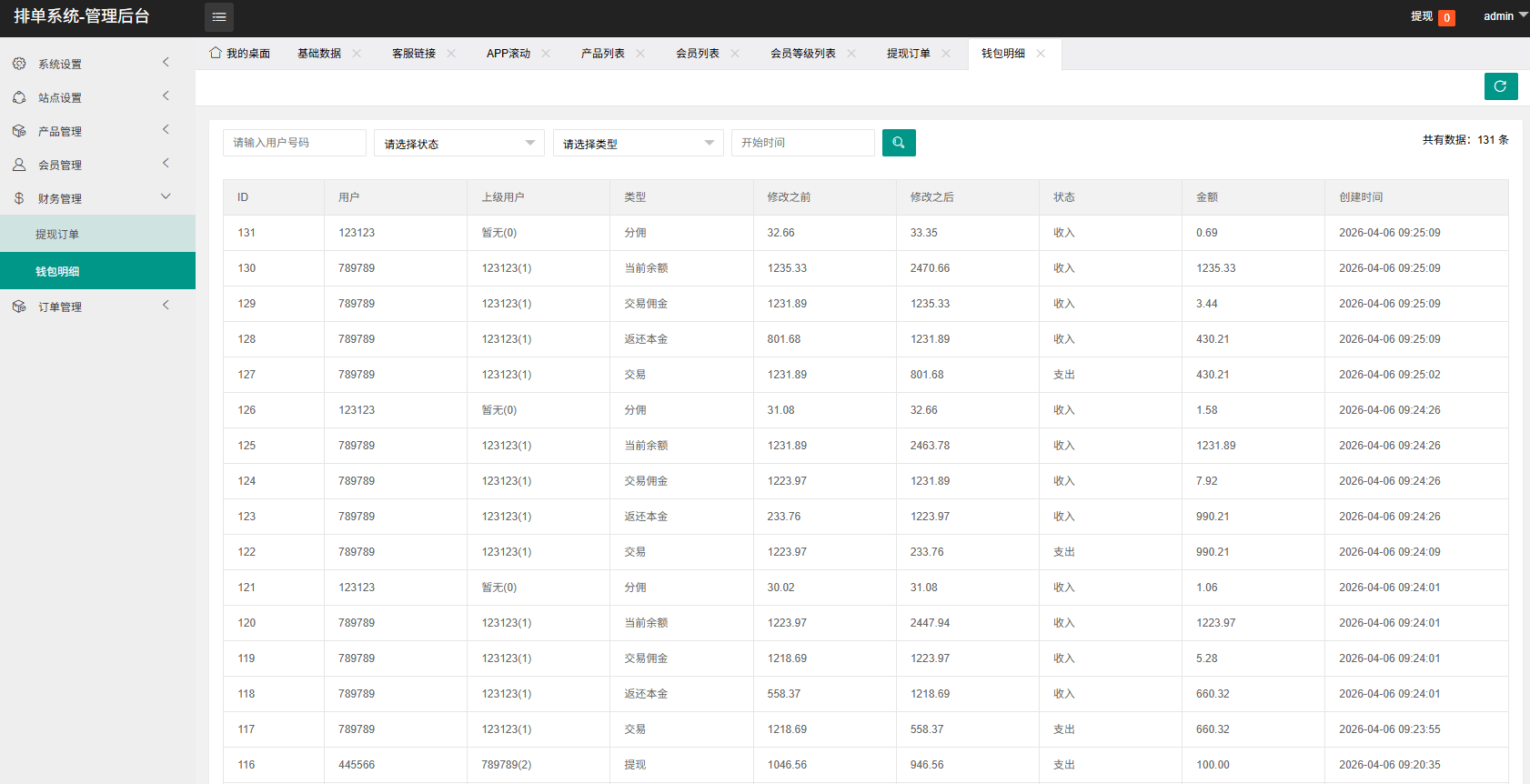Click the green refresh icon button
Screen dimensions: 1530x784
1501,86
